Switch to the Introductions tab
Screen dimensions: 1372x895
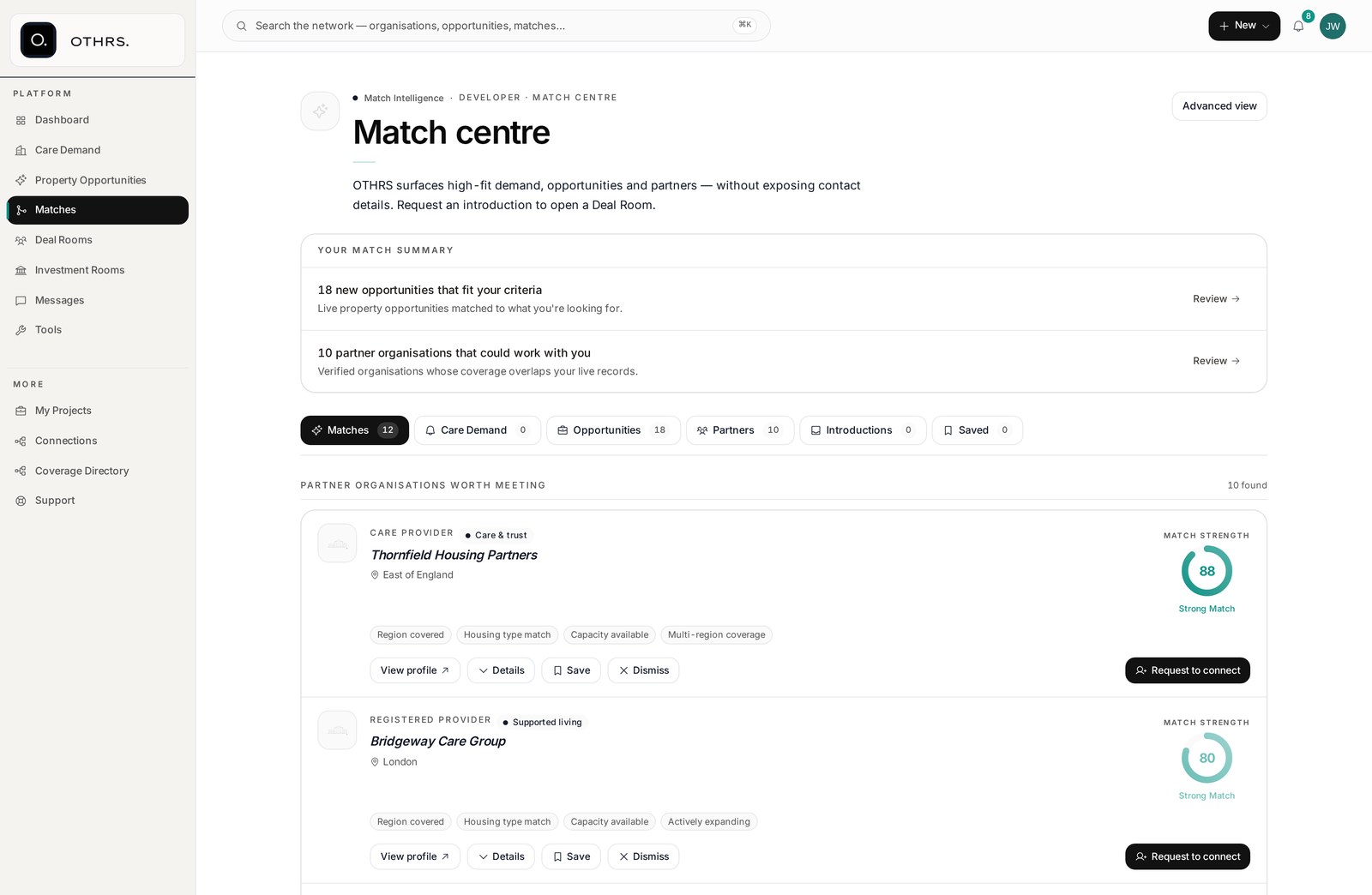pyautogui.click(x=863, y=430)
